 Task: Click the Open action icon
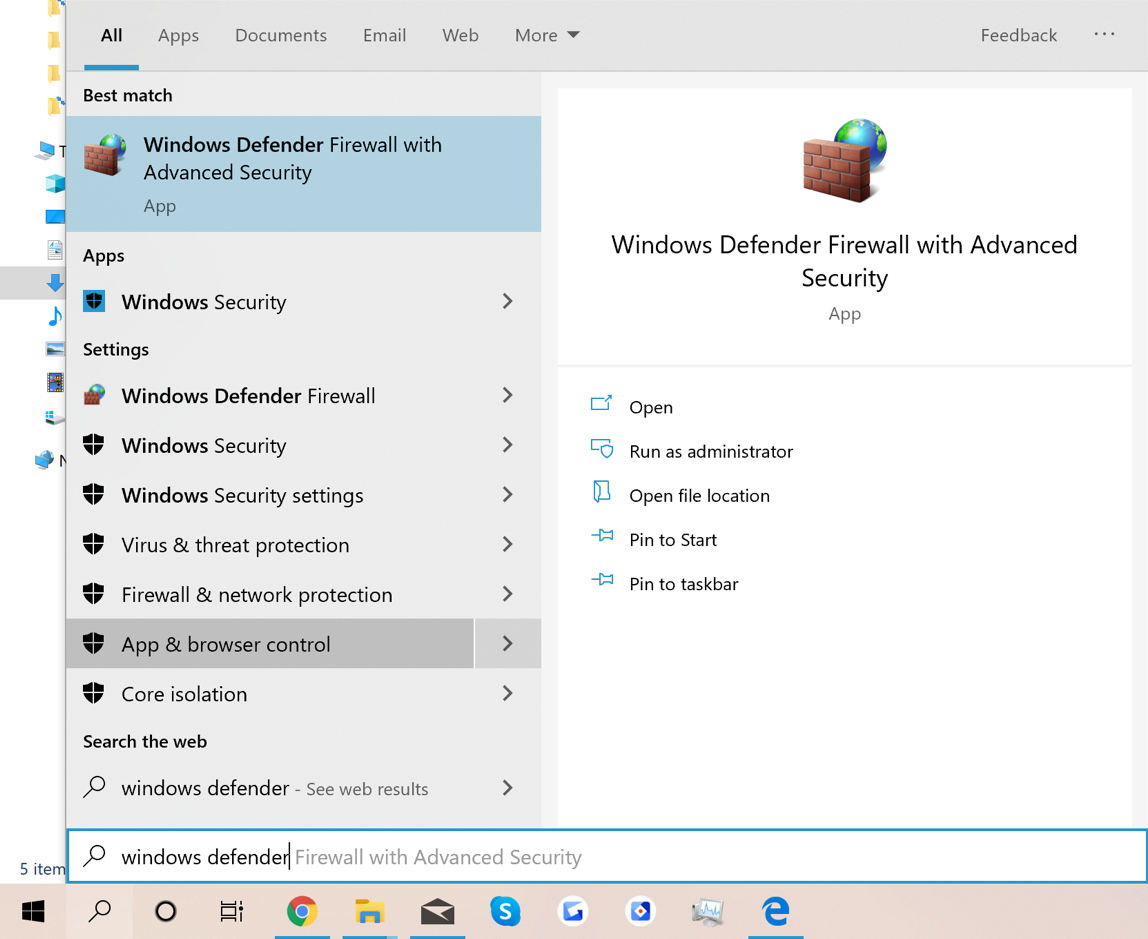(601, 403)
